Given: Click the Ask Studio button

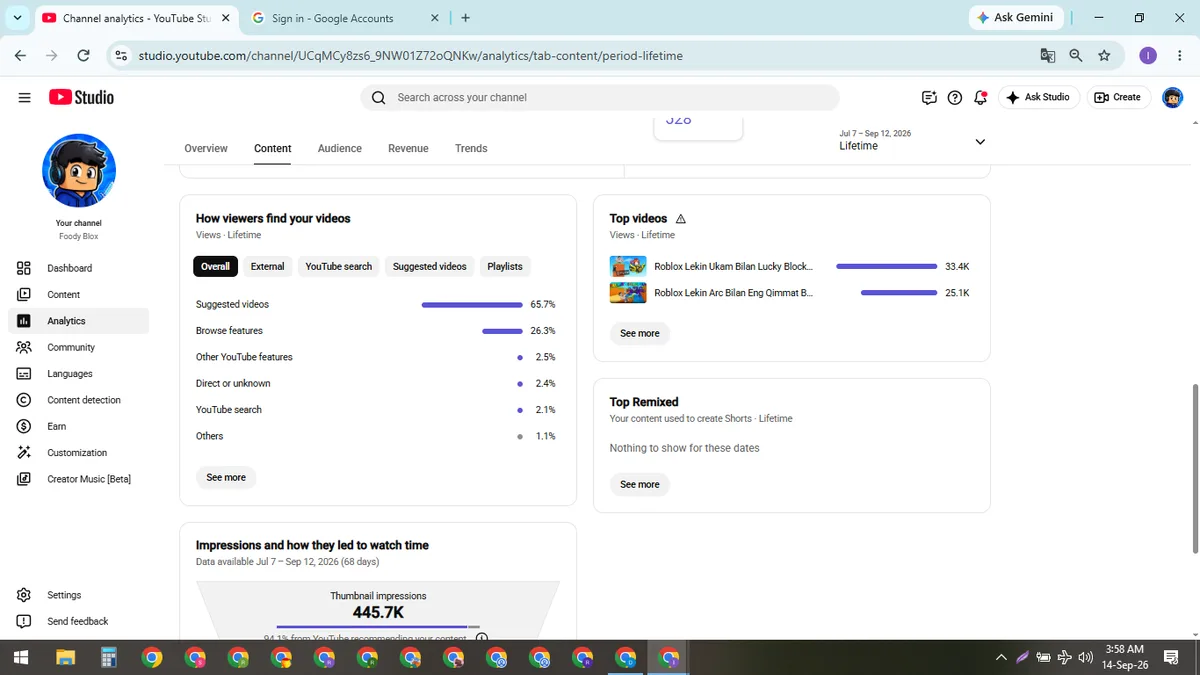Looking at the screenshot, I should 1038,97.
